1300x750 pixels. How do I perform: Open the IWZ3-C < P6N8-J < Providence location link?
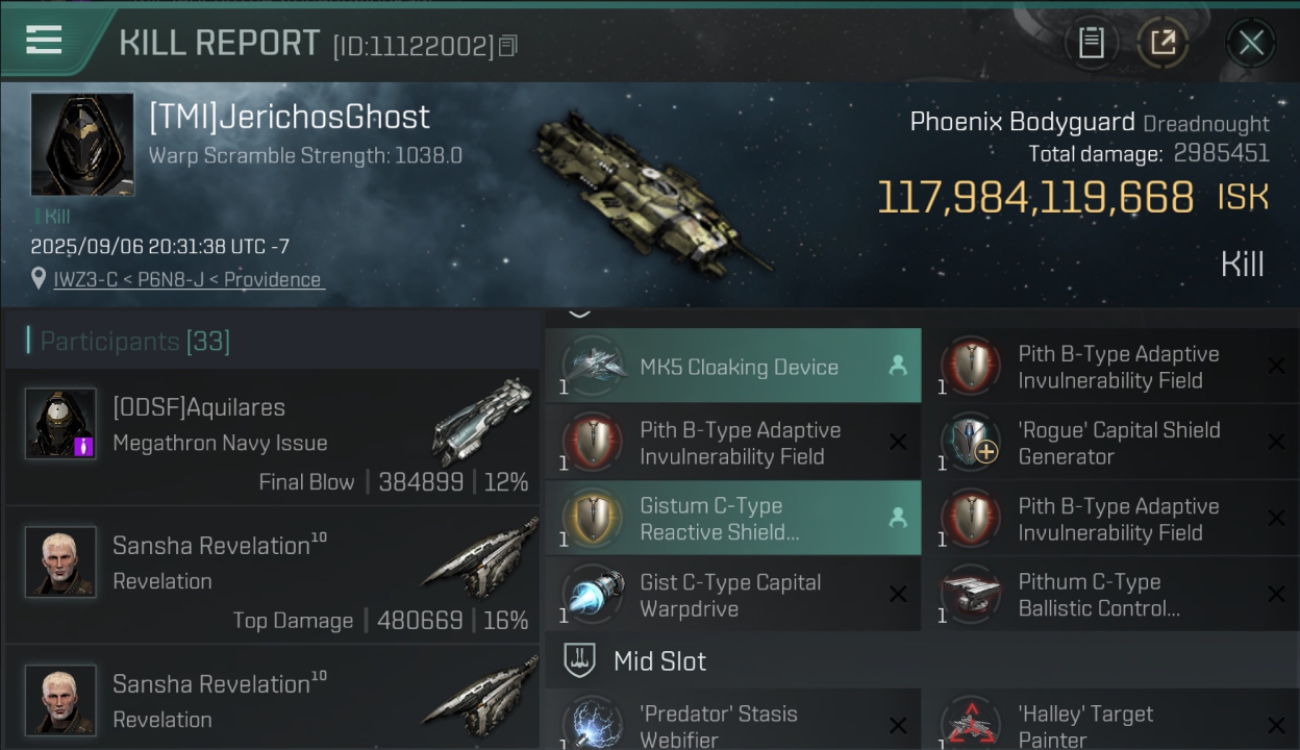[189, 279]
